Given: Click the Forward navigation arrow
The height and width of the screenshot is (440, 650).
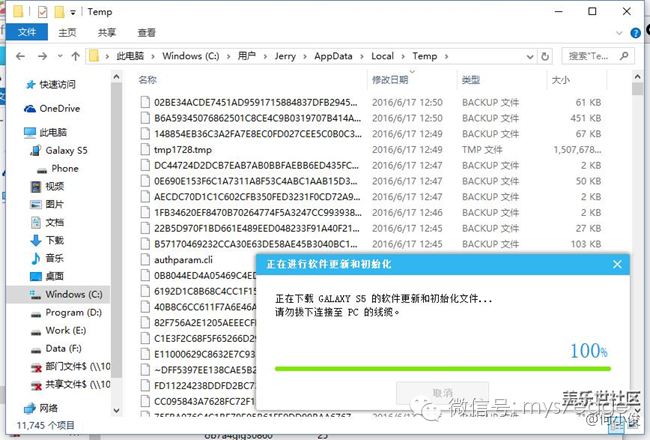Looking at the screenshot, I should (42, 56).
